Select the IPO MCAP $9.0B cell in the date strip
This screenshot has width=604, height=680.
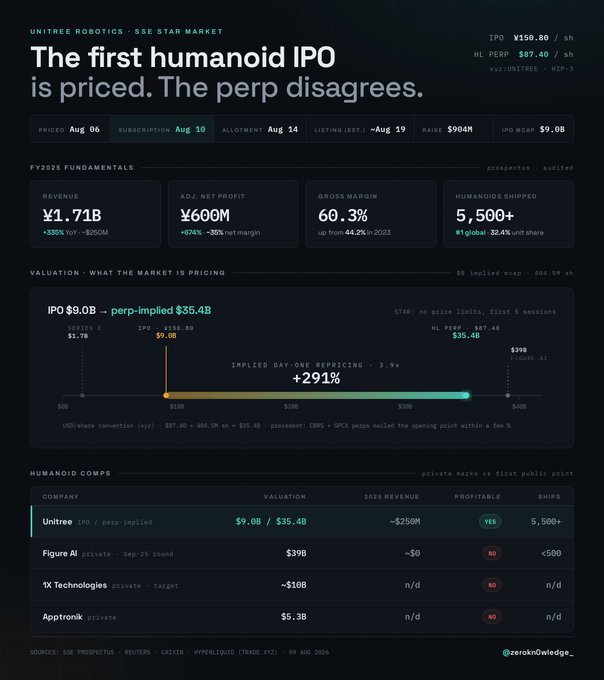[533, 129]
